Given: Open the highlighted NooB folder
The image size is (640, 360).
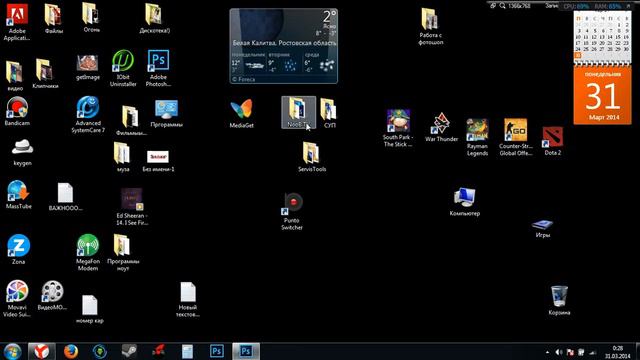Looking at the screenshot, I should point(298,112).
